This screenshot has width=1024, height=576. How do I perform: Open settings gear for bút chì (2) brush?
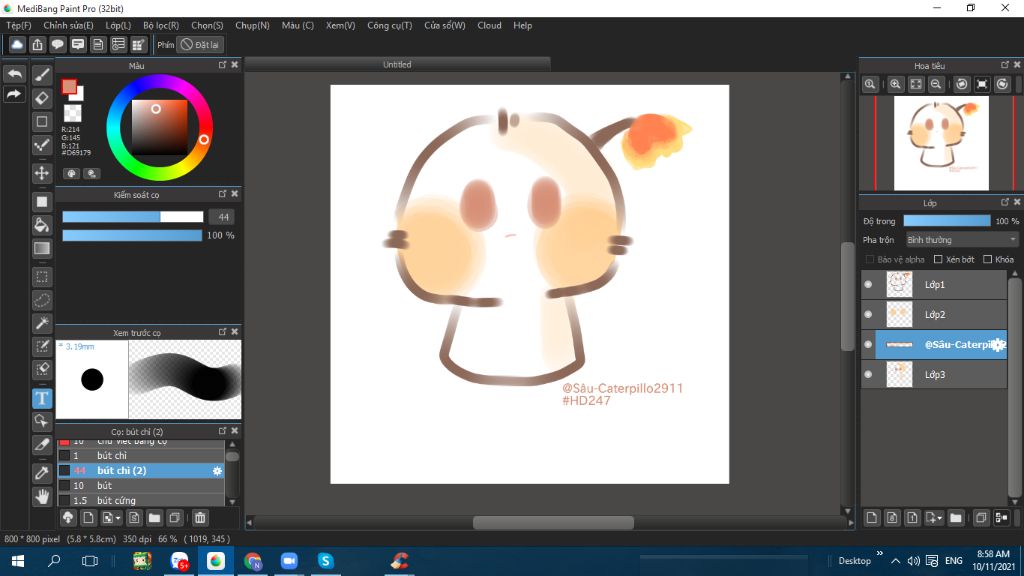coord(217,471)
